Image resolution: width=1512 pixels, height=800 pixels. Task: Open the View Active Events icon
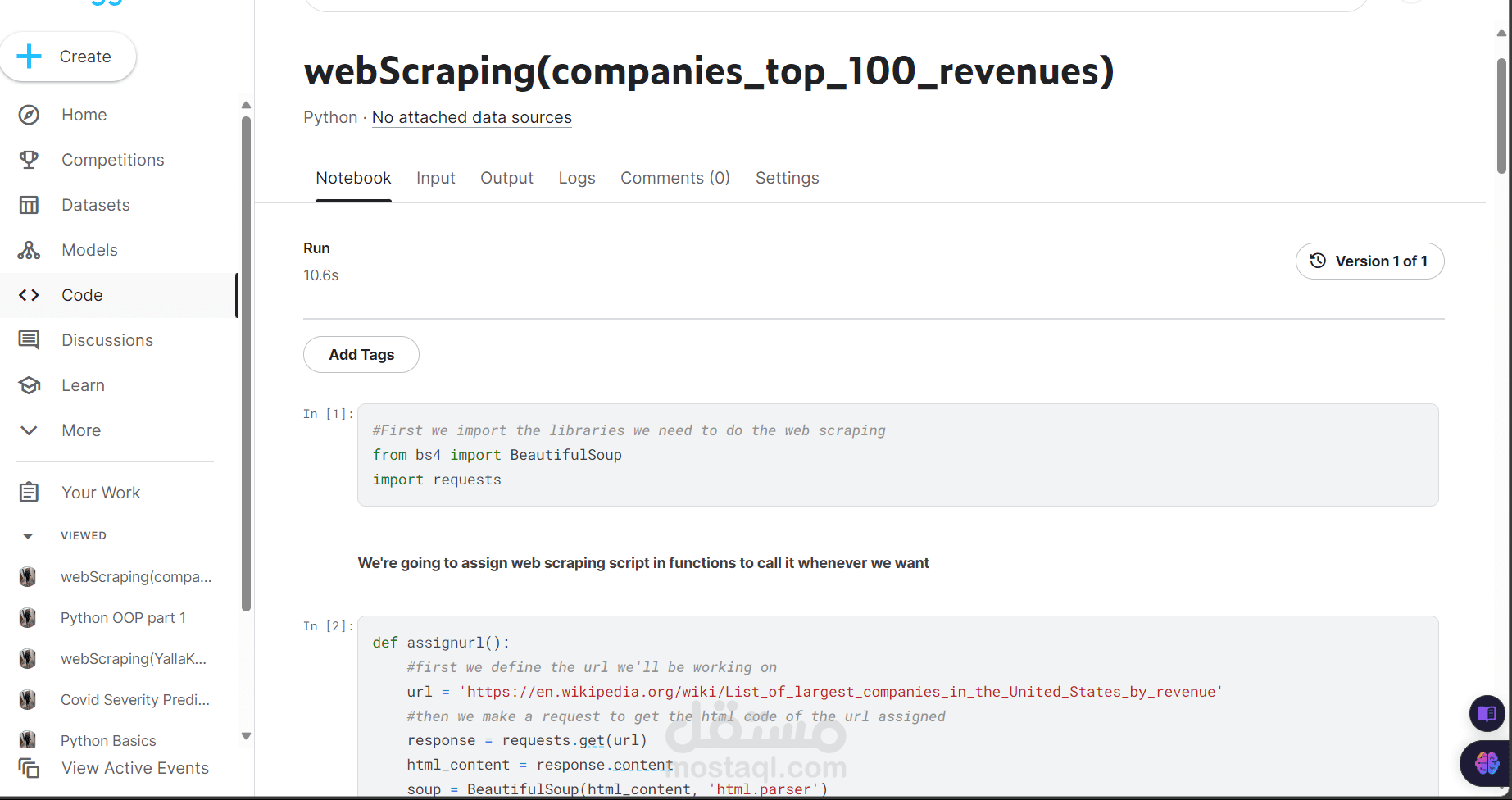point(29,768)
